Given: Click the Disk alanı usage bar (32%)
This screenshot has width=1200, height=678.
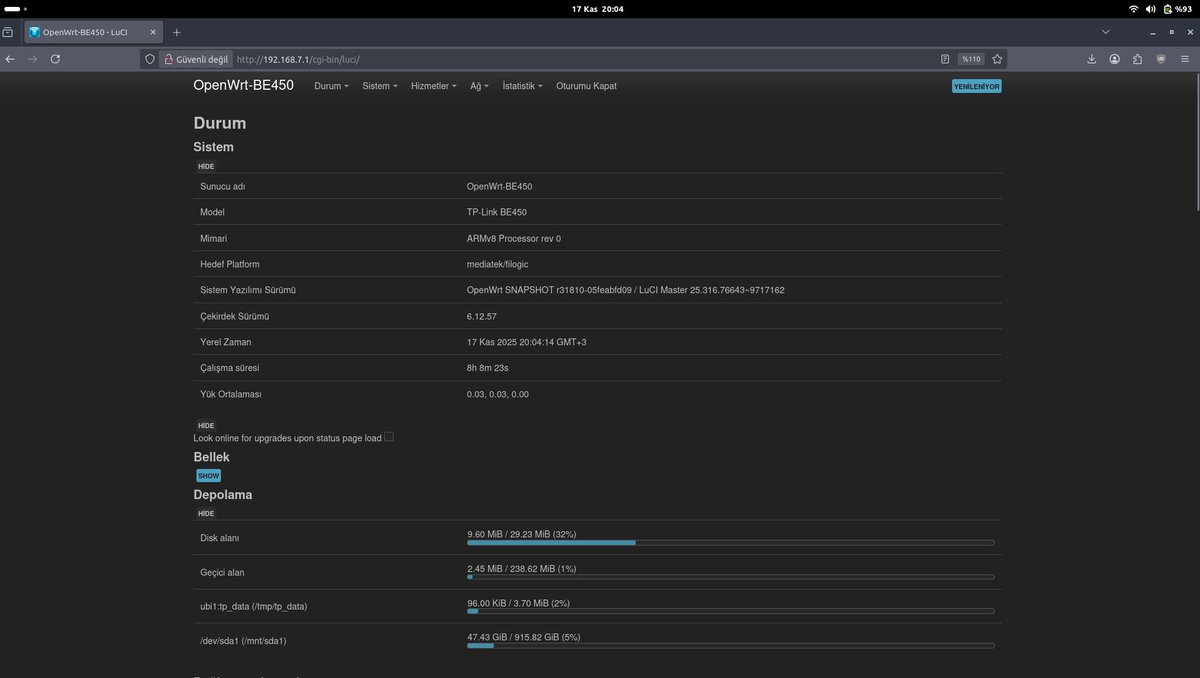Looking at the screenshot, I should [x=730, y=543].
